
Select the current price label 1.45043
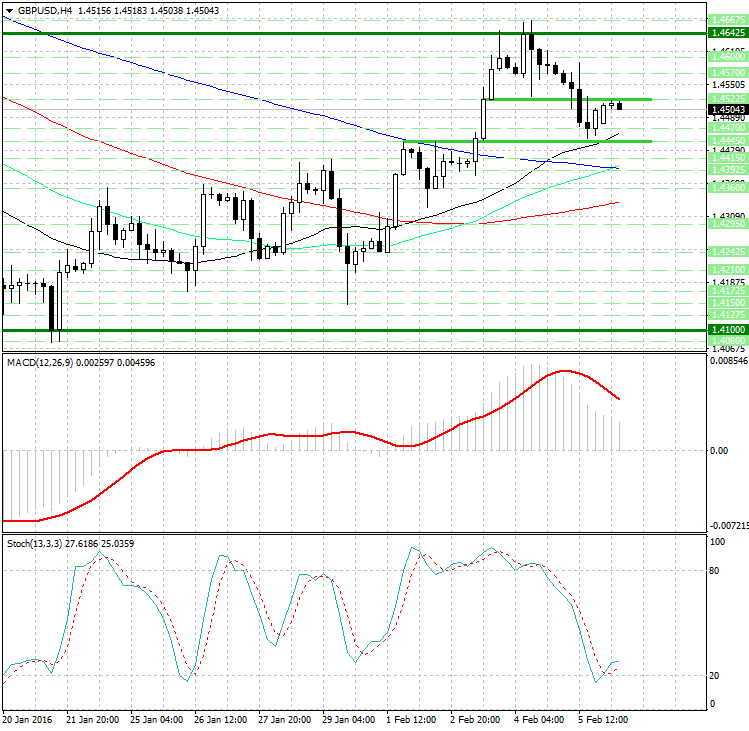coord(728,109)
